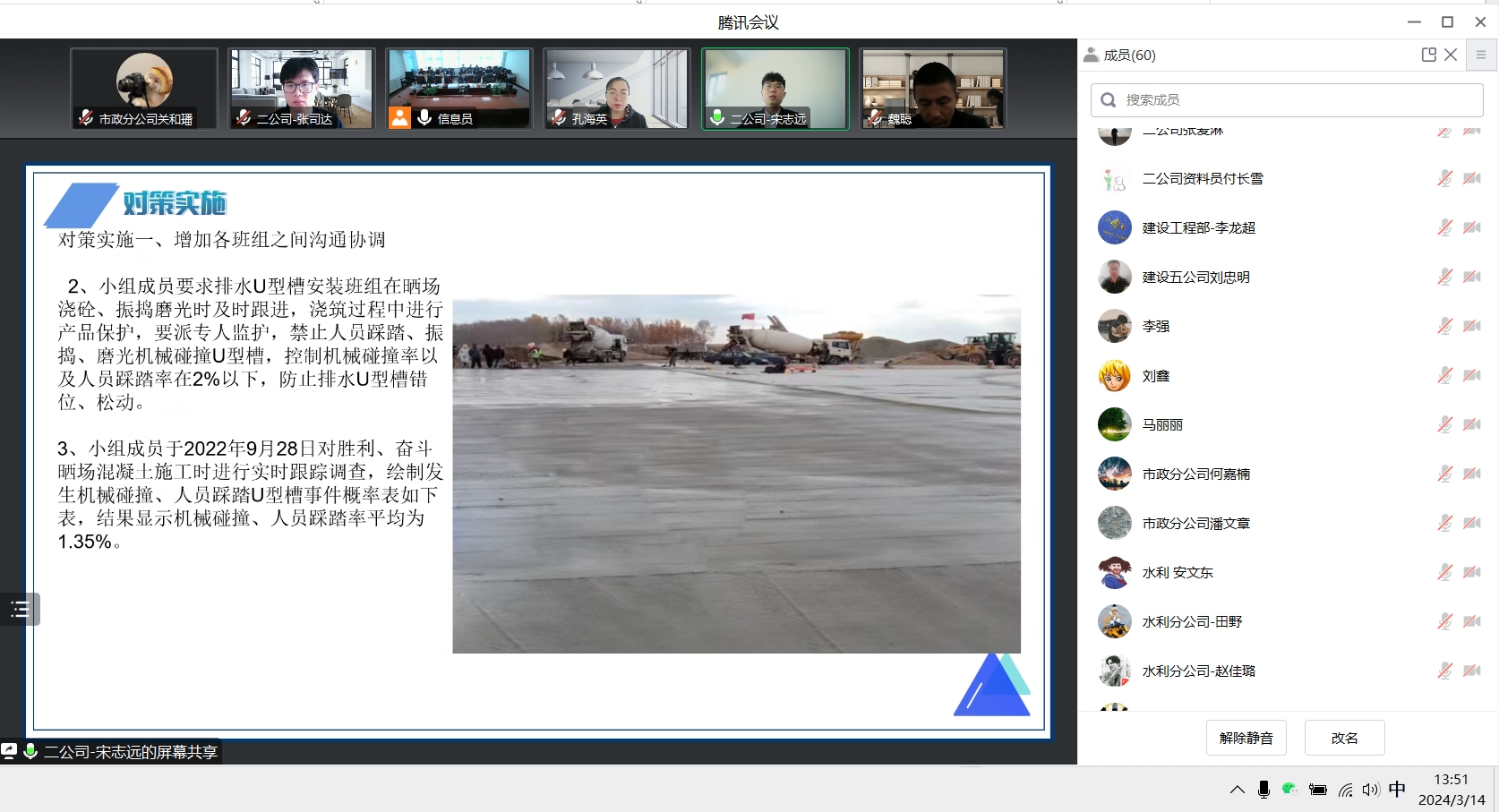This screenshot has height=812, width=1499.
Task: Select member 水利 安文东
Action: tap(1287, 572)
